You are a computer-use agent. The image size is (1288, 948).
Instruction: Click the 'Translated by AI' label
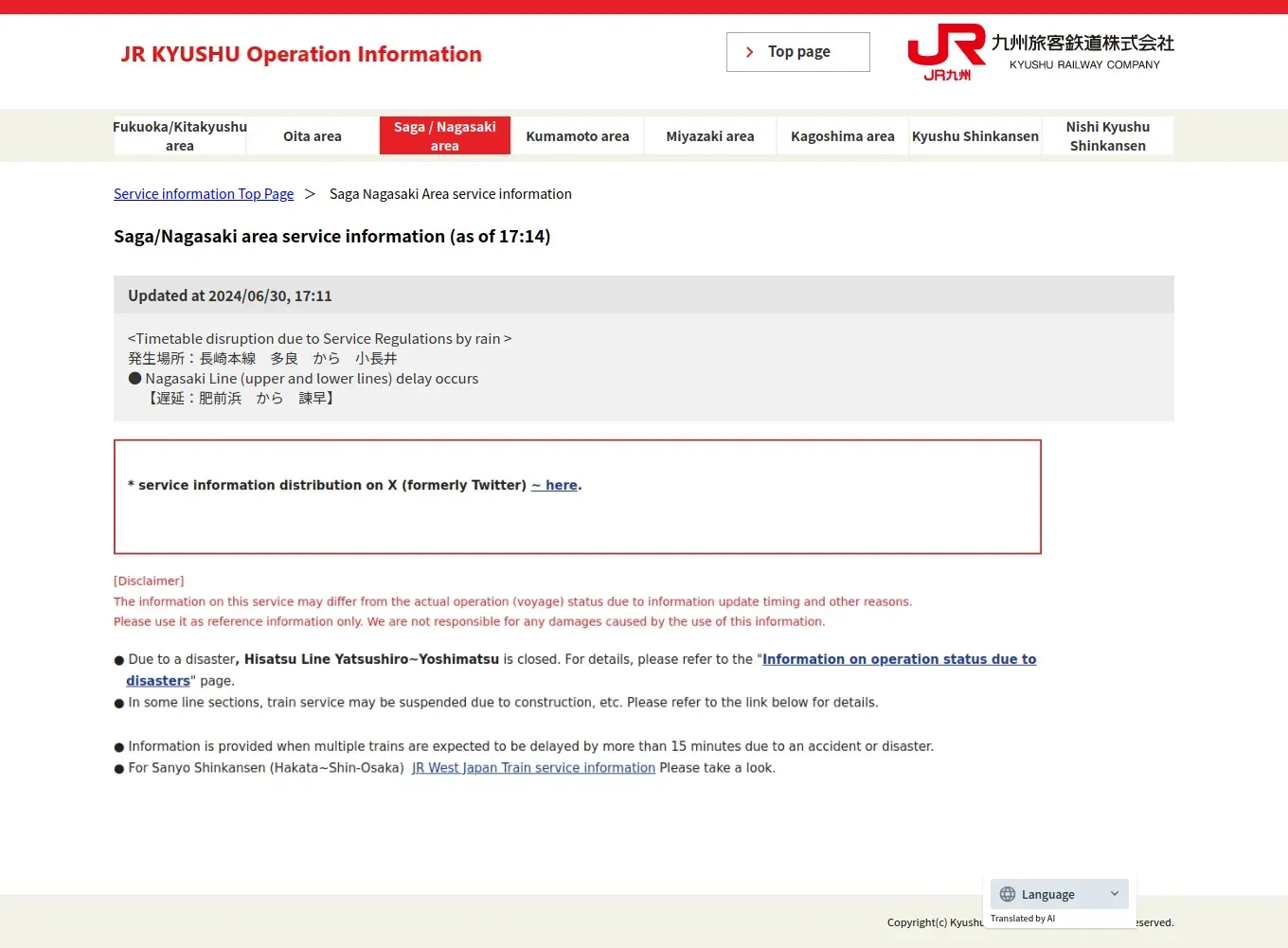coord(1023,919)
